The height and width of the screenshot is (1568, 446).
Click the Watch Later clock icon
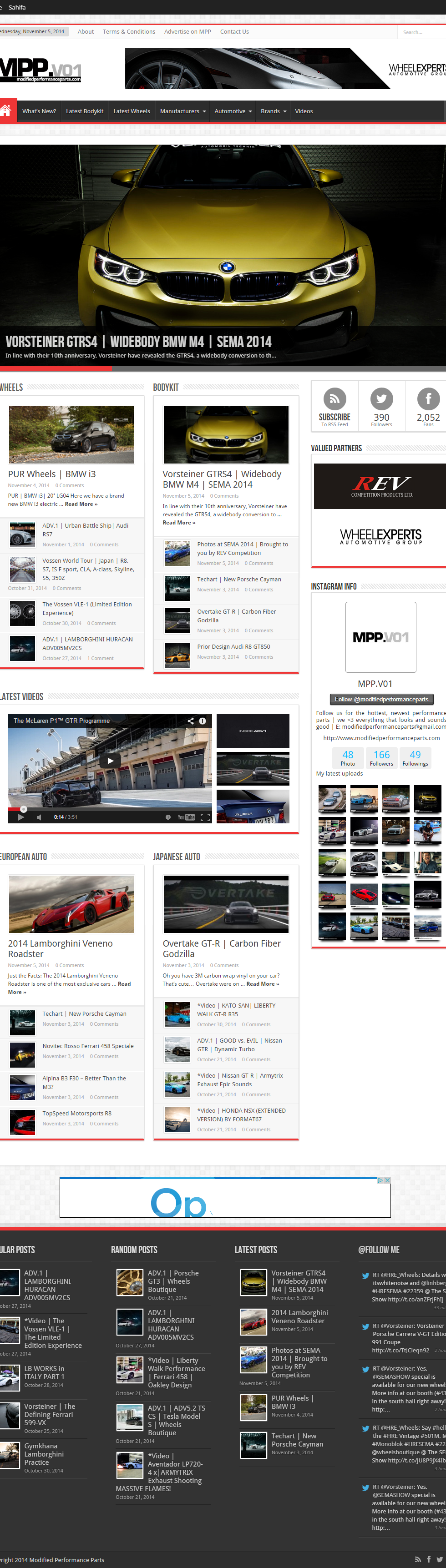[x=168, y=817]
